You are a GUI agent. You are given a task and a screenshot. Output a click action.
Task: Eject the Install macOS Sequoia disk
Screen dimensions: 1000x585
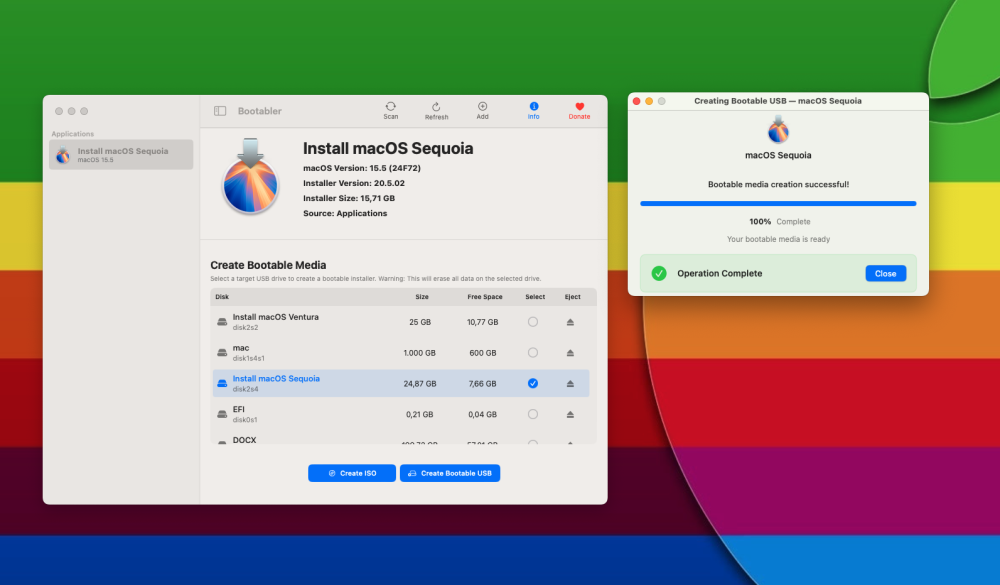570,383
